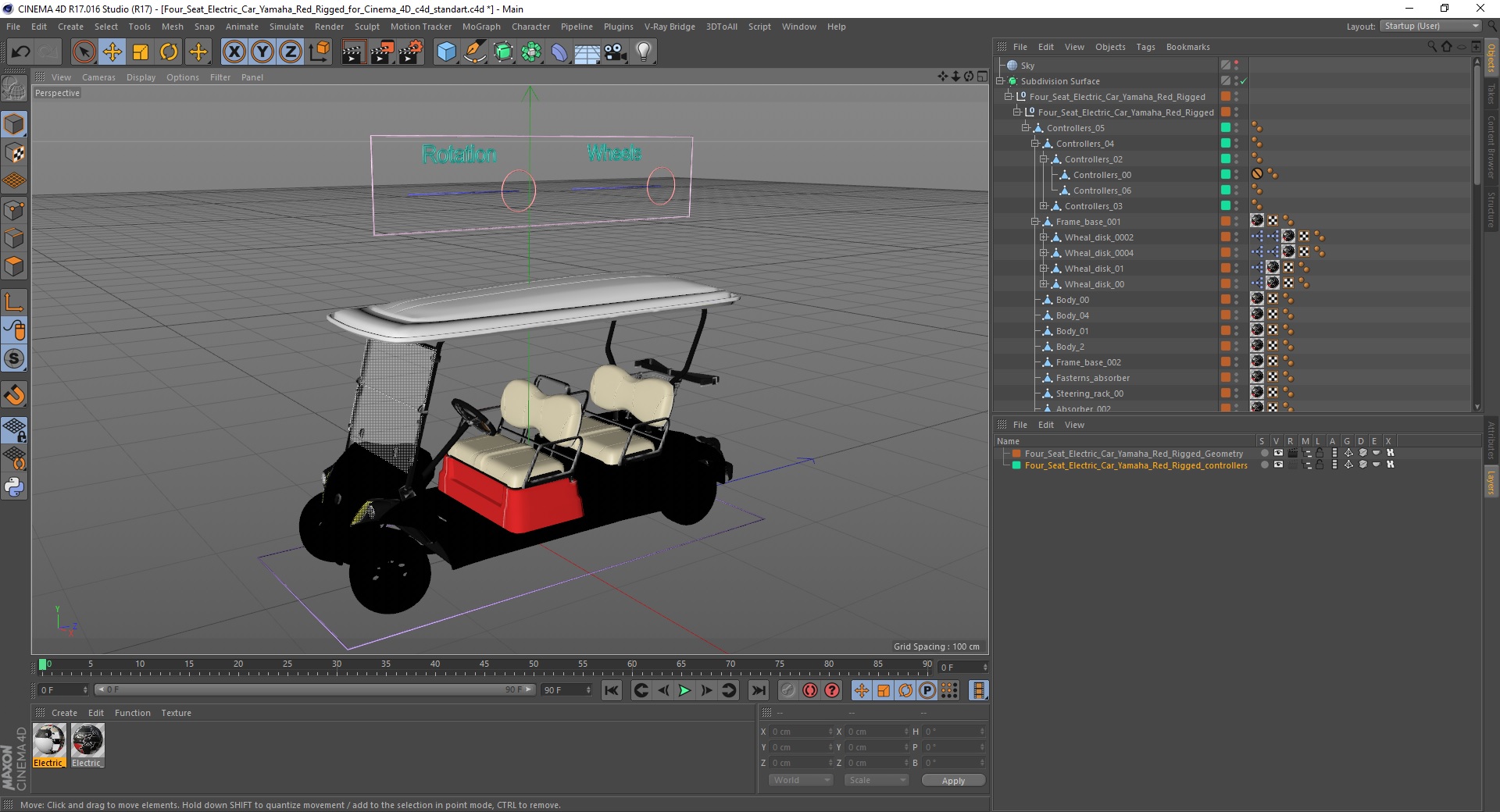Image resolution: width=1500 pixels, height=812 pixels.
Task: Open the MoGraph menu
Action: tap(481, 27)
